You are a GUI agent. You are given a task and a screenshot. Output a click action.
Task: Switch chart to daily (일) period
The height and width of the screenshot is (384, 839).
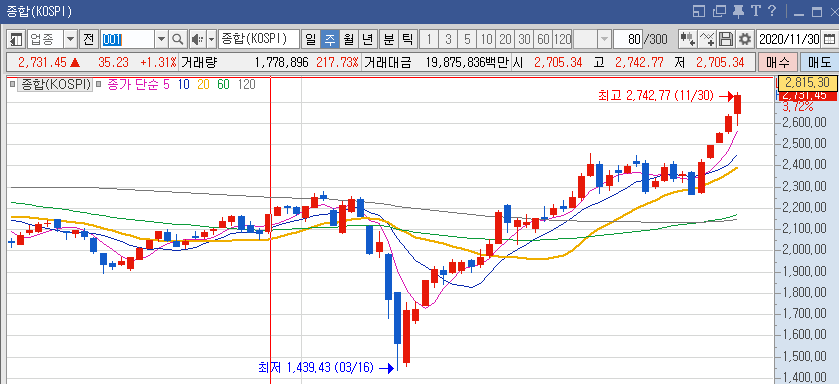[x=310, y=39]
